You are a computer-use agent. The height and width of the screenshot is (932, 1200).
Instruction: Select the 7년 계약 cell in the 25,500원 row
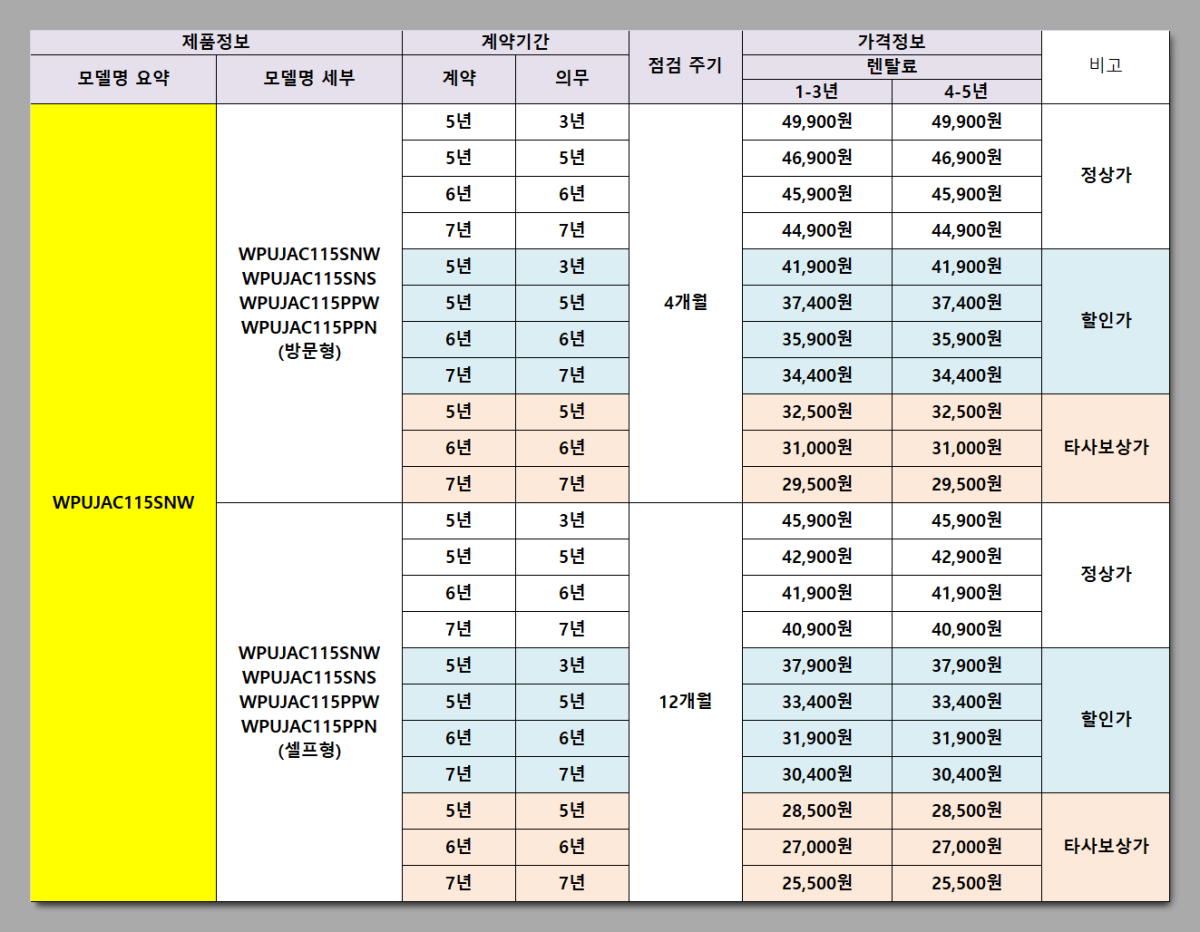pos(459,883)
